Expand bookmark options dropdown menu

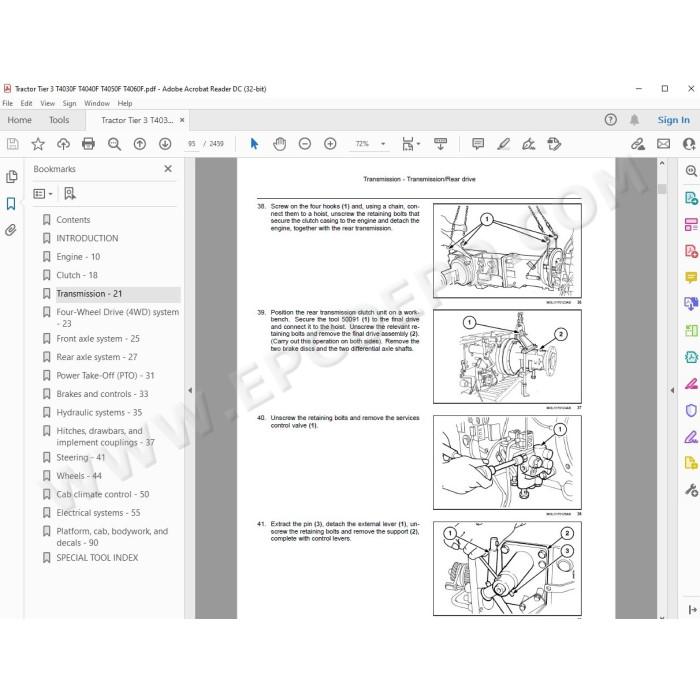[43, 194]
